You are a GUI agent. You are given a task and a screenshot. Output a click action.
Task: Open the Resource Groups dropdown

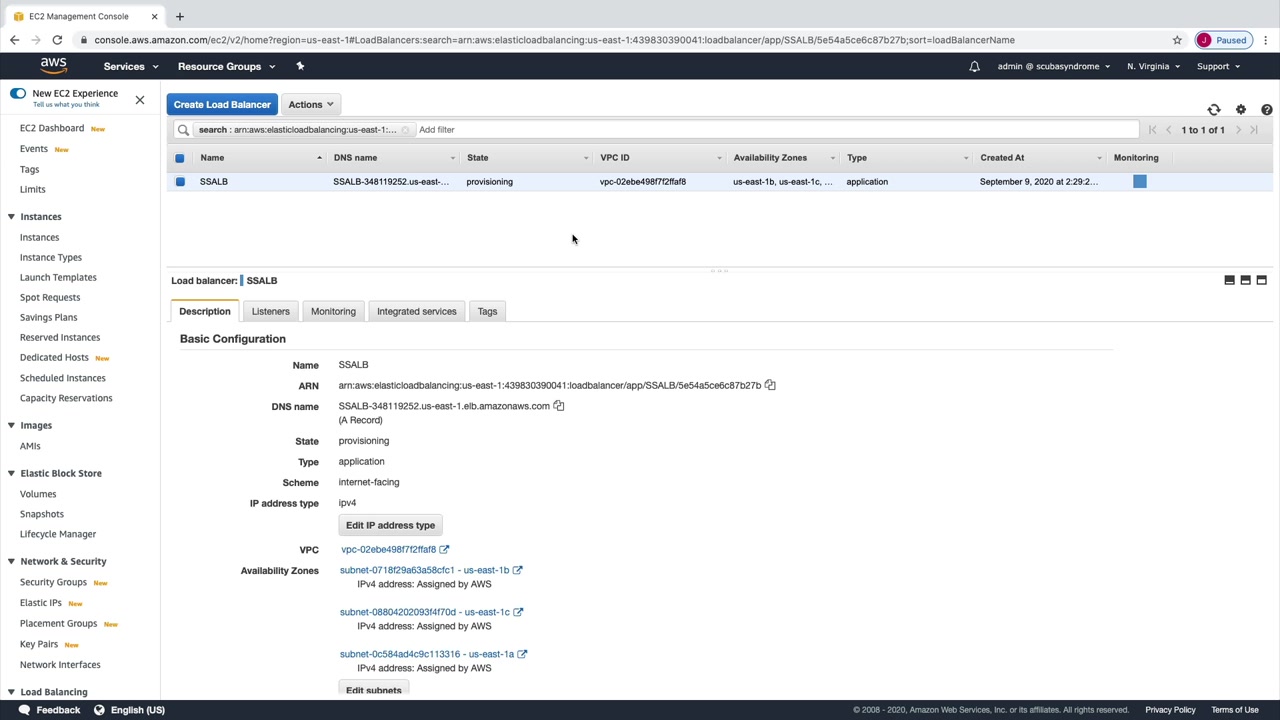coord(225,66)
